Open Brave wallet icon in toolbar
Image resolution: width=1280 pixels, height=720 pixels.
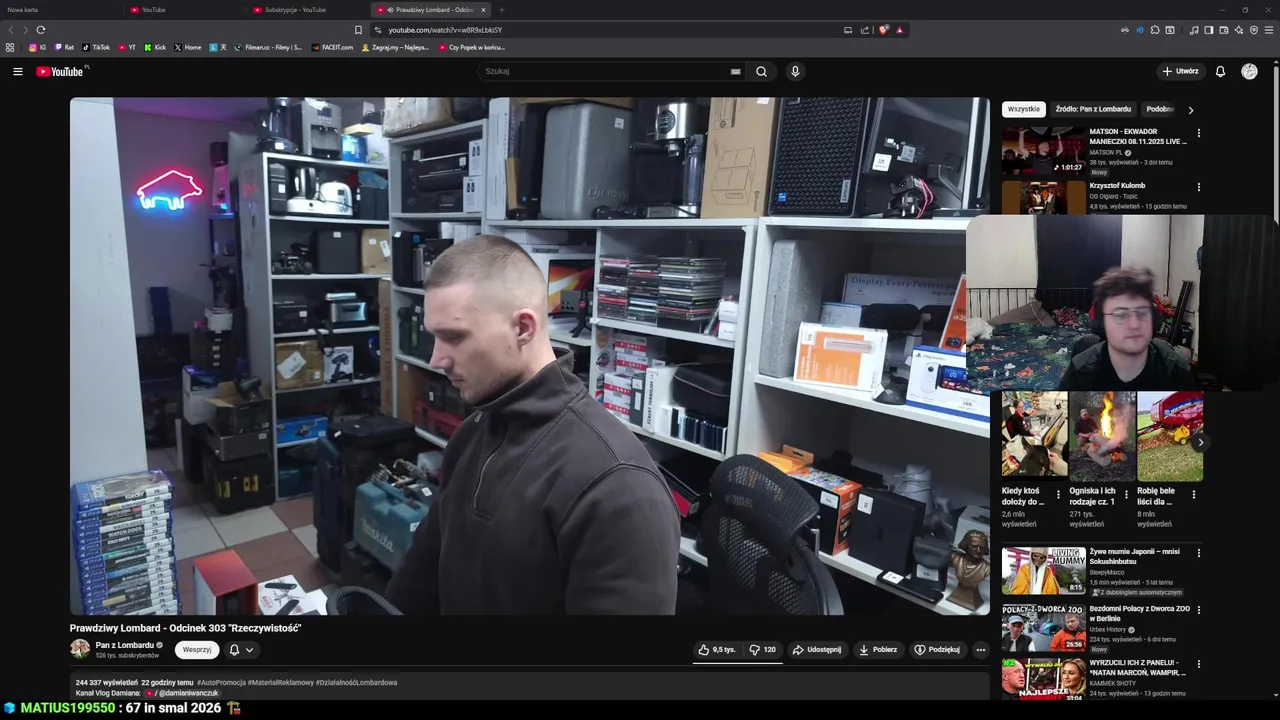[x=1224, y=30]
